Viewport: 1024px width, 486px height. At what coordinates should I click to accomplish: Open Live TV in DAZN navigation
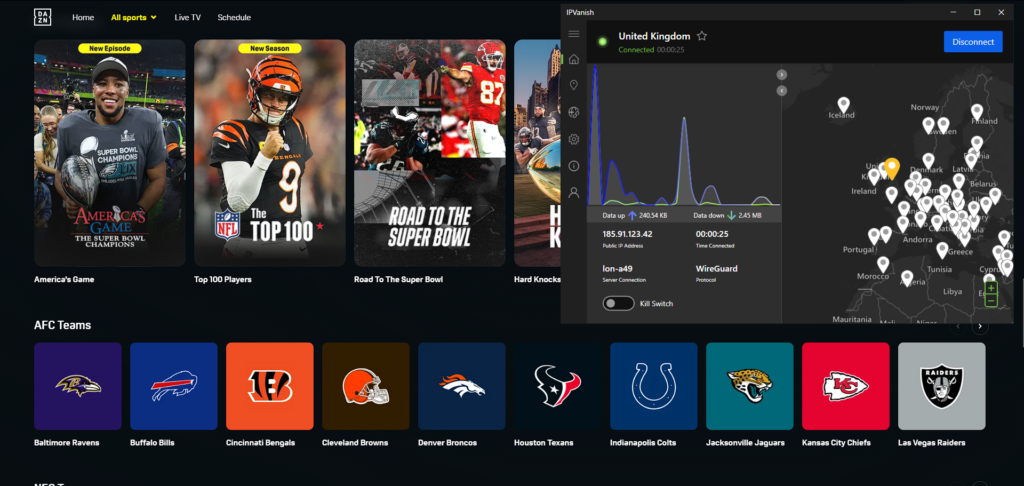point(187,18)
